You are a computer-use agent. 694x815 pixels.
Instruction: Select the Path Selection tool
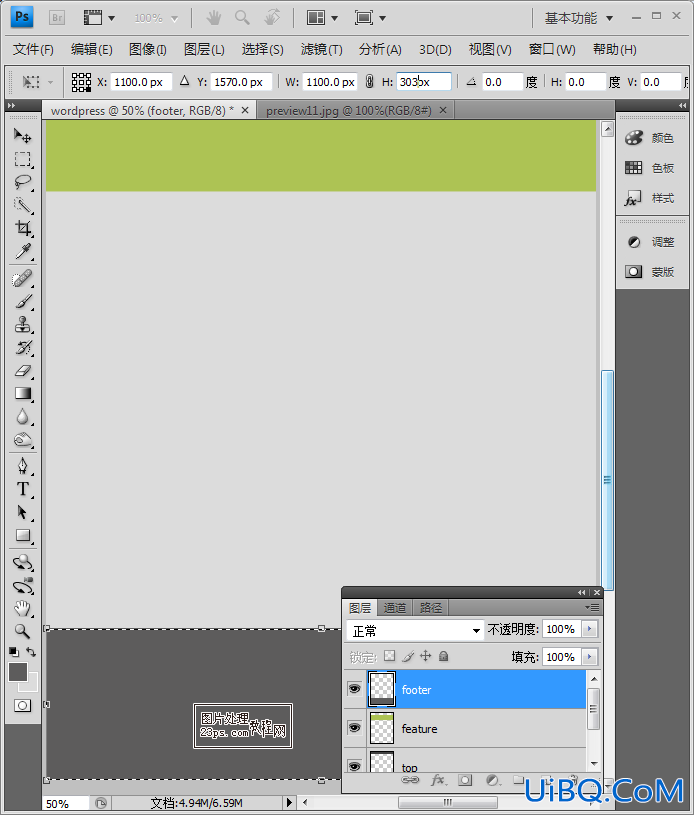tap(22, 512)
